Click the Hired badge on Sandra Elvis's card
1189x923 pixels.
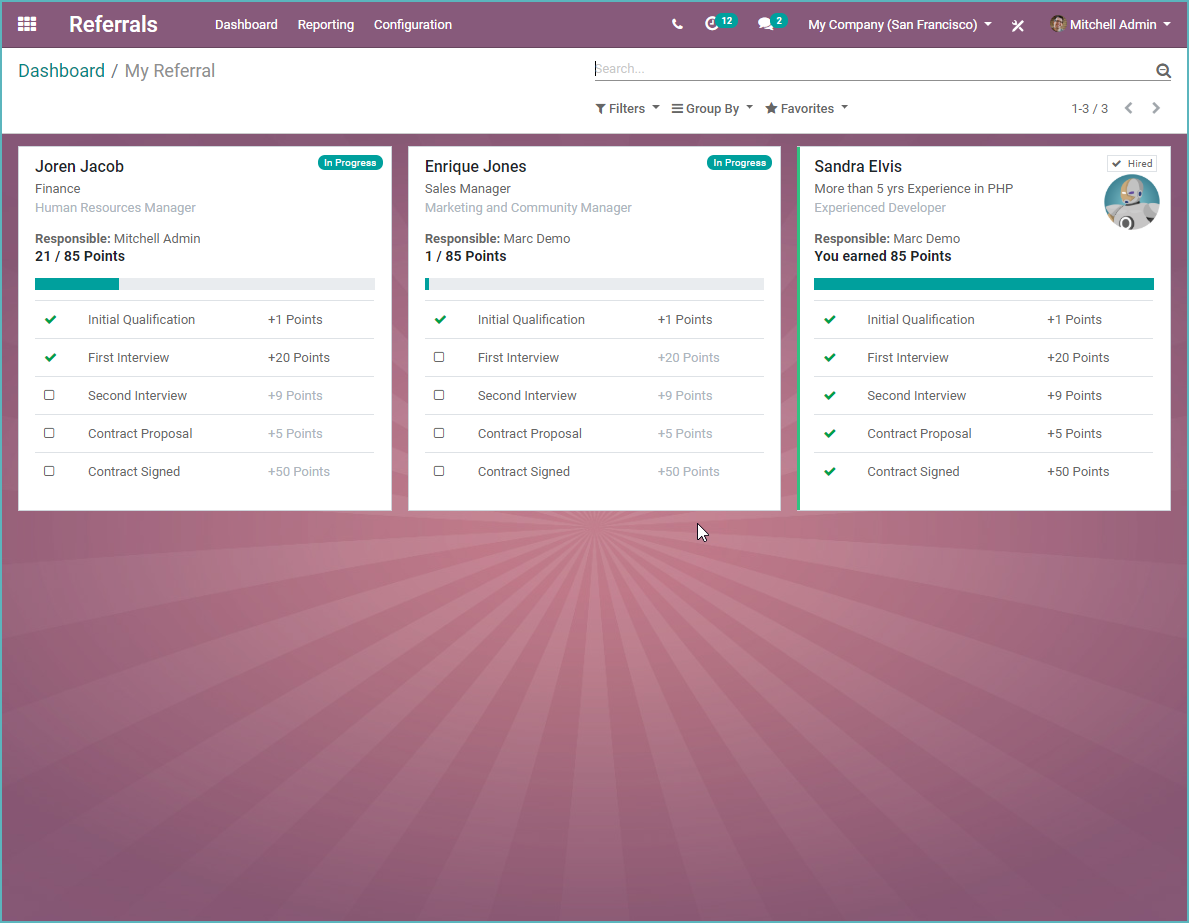[1132, 163]
